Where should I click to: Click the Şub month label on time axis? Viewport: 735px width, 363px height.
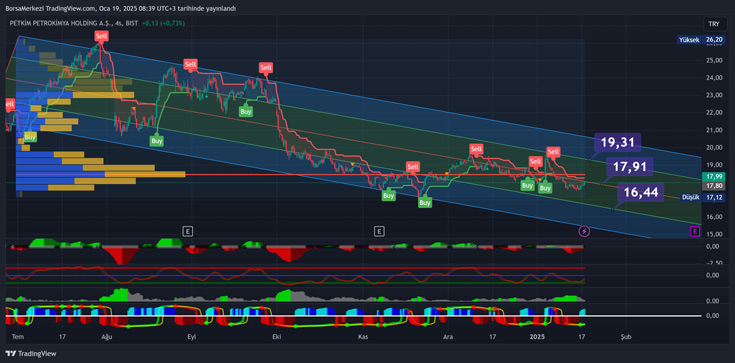tap(625, 337)
